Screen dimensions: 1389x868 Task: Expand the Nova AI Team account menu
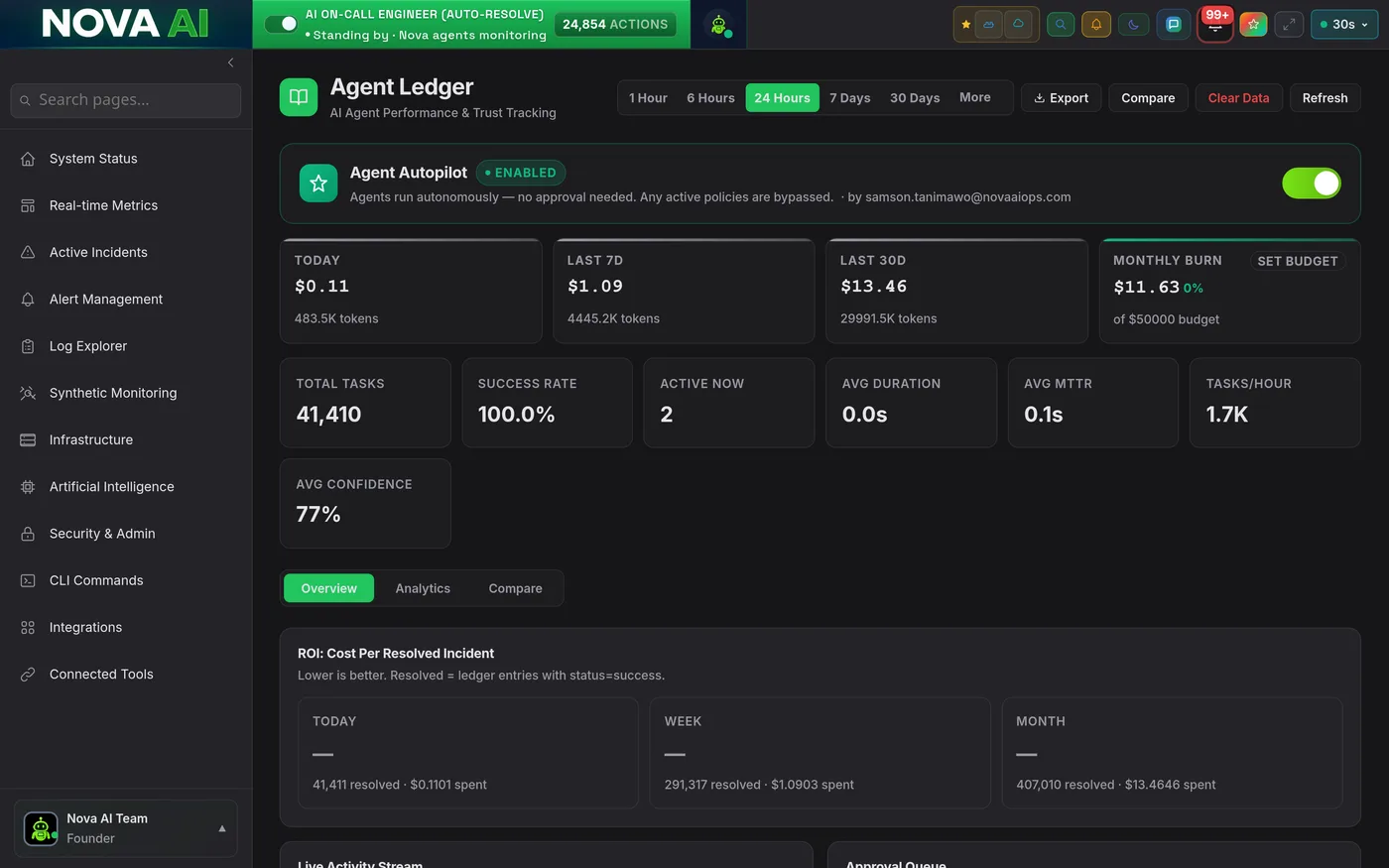(126, 828)
